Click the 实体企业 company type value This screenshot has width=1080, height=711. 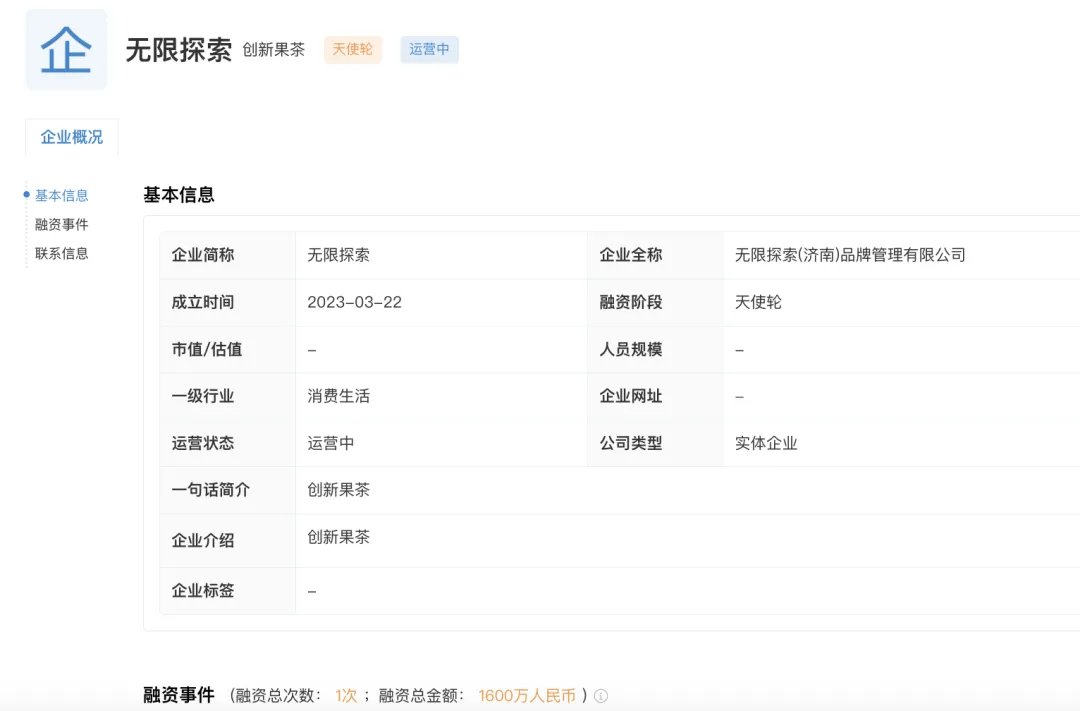click(766, 443)
